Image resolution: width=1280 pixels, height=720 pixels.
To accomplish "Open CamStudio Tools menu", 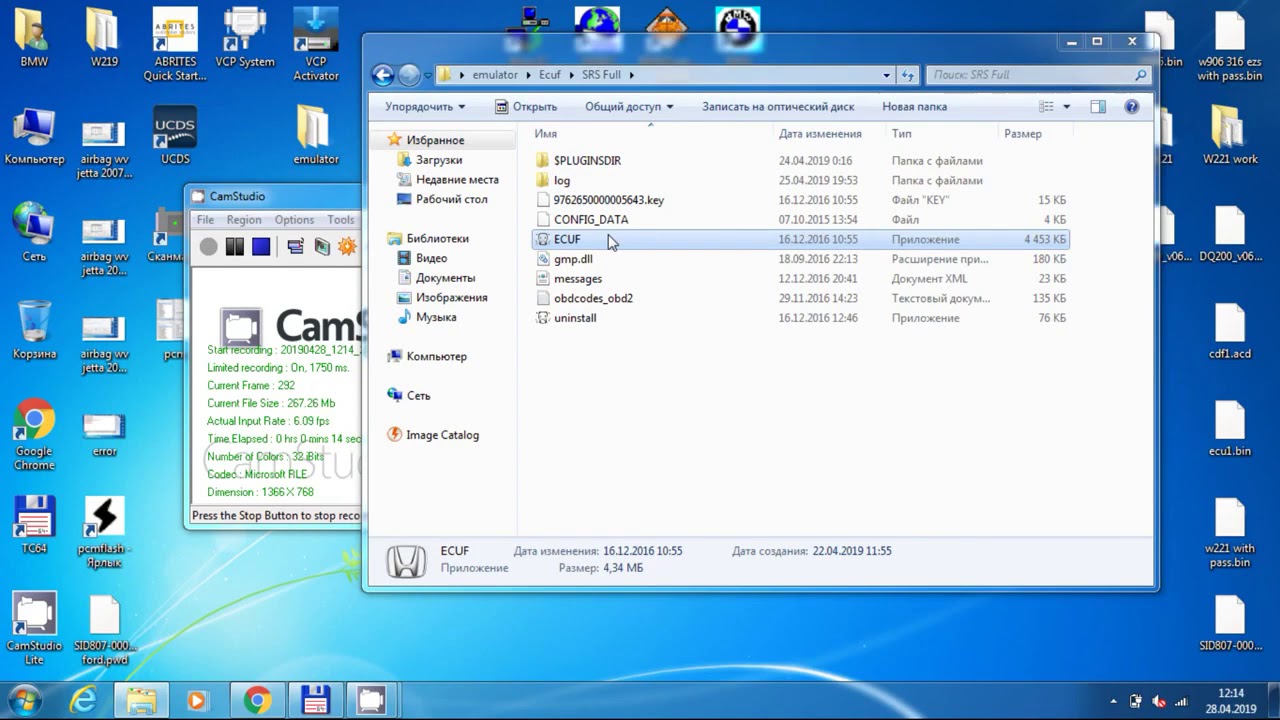I will [x=341, y=220].
